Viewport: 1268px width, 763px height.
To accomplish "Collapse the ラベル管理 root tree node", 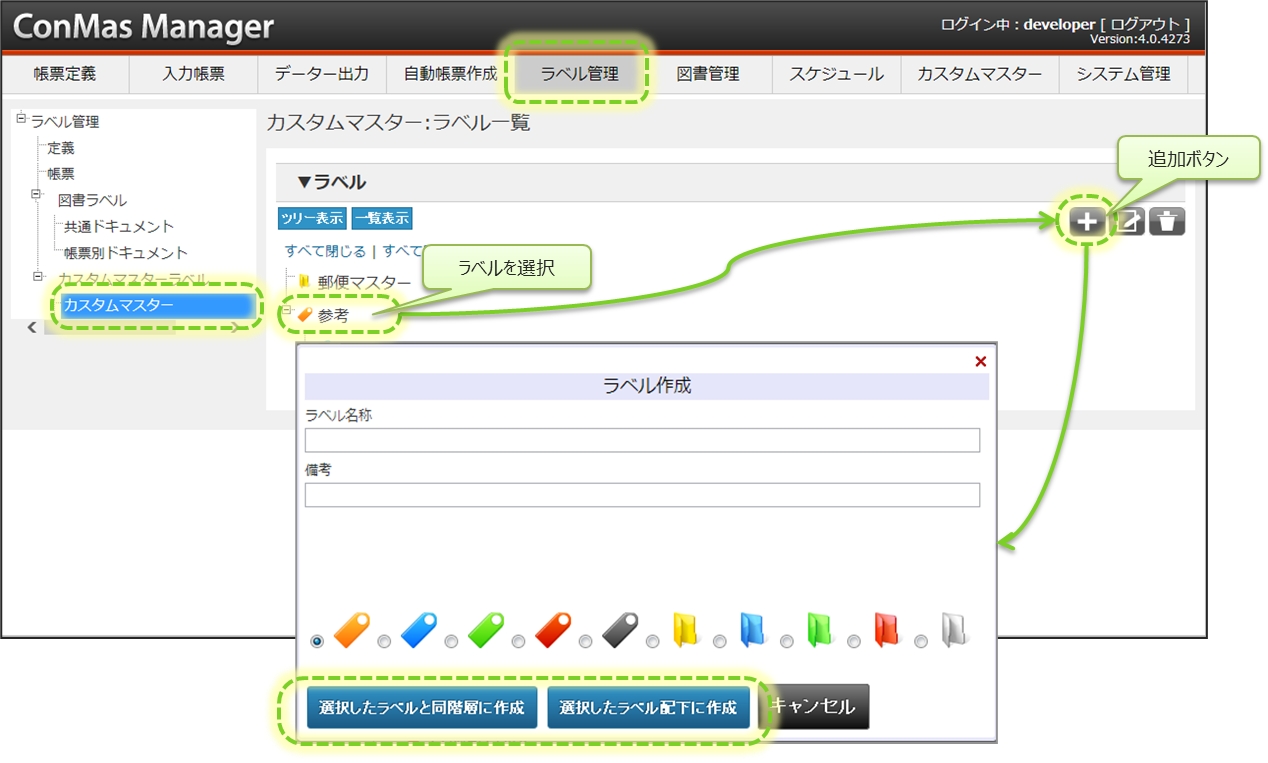I will pyautogui.click(x=21, y=119).
